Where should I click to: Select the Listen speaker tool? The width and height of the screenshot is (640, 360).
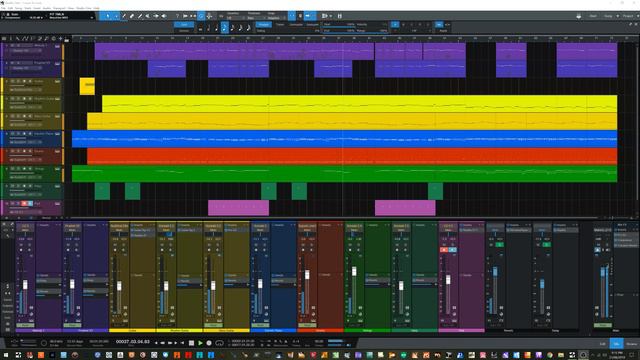pos(164,16)
